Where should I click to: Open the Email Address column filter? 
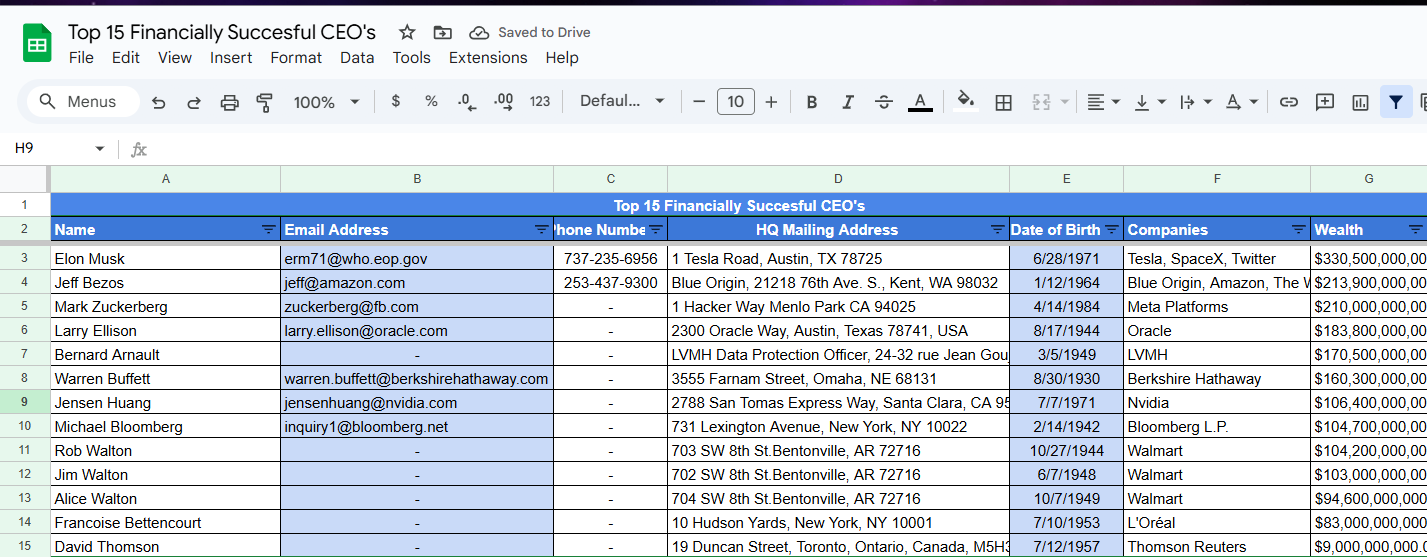click(x=541, y=230)
